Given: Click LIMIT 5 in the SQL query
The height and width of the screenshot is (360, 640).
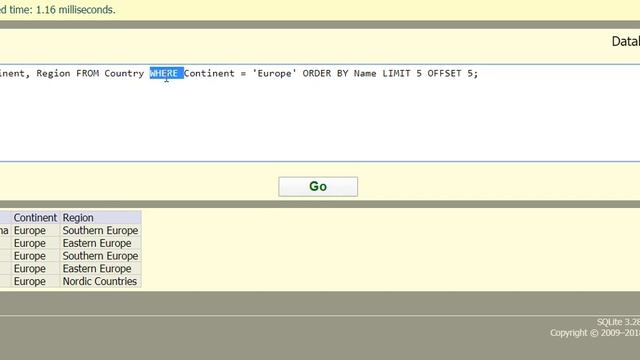Looking at the screenshot, I should [x=402, y=73].
